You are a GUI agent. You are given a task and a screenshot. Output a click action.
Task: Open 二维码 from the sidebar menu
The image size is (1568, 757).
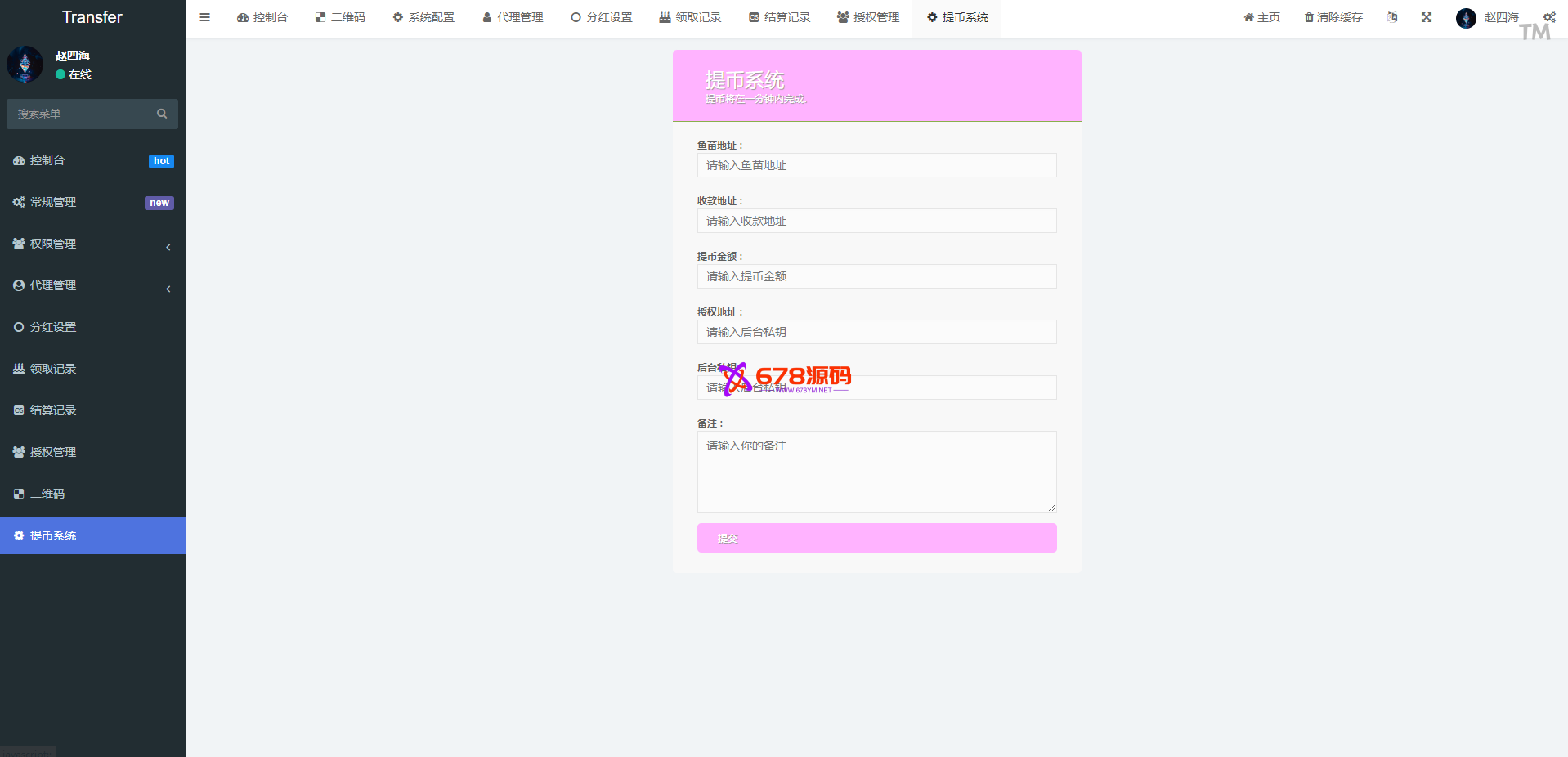coord(47,494)
